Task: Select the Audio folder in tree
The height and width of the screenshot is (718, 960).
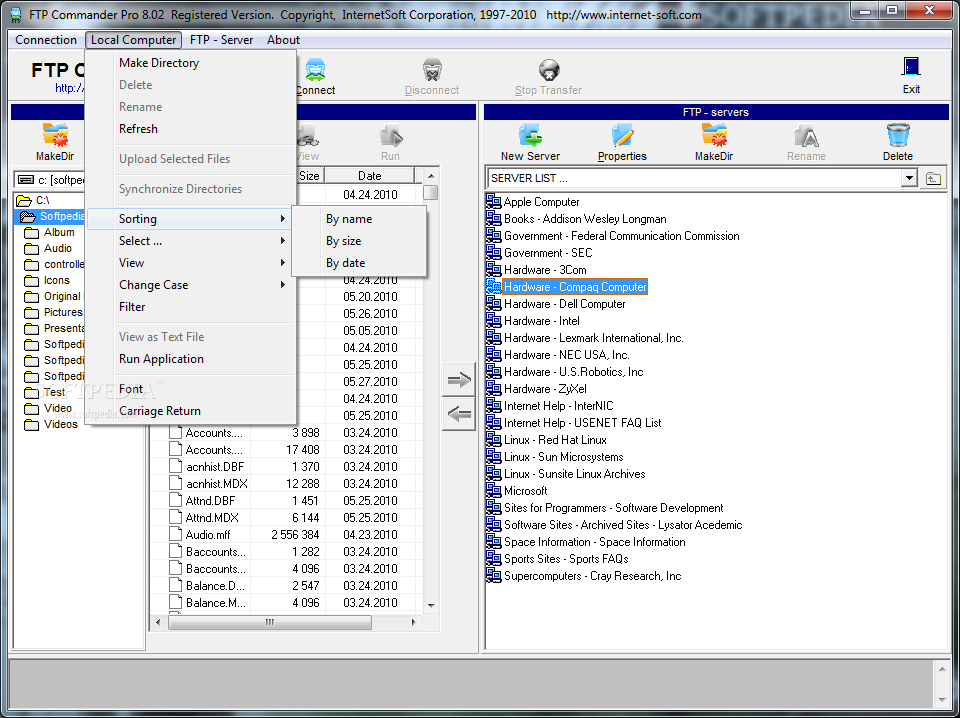Action: click(x=58, y=248)
